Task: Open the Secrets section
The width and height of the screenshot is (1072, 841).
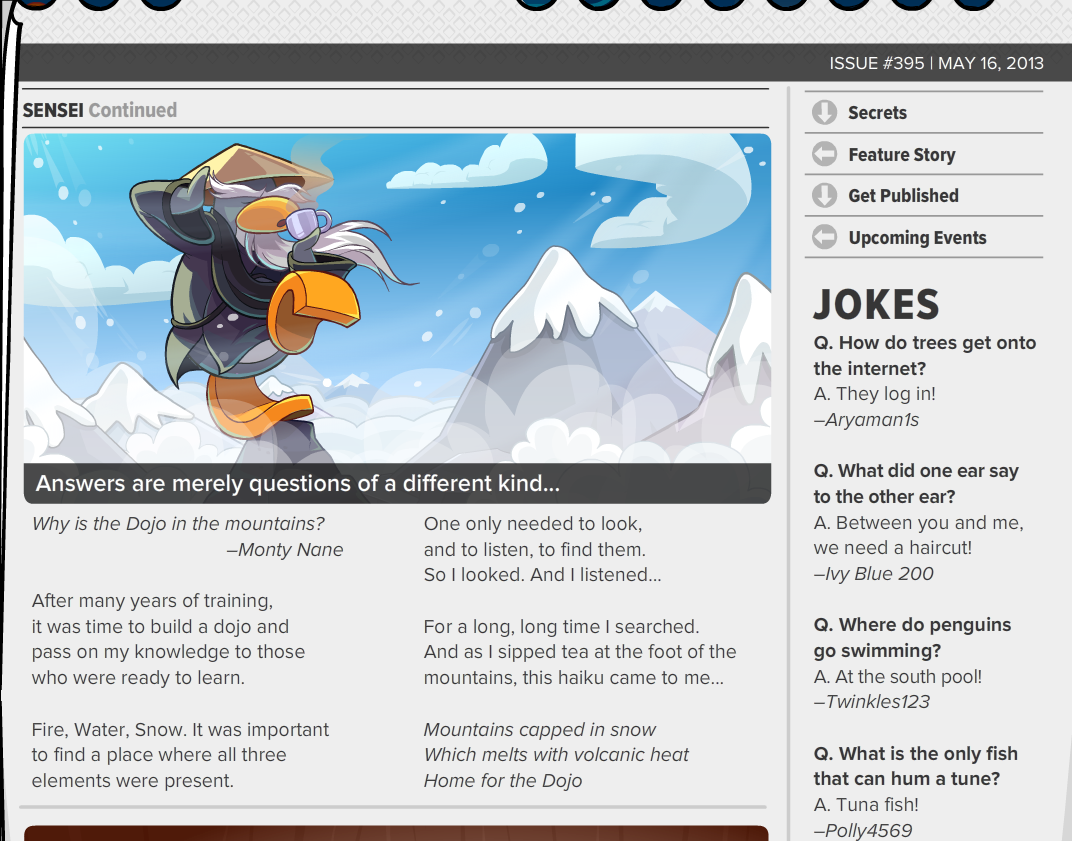Action: (924, 113)
